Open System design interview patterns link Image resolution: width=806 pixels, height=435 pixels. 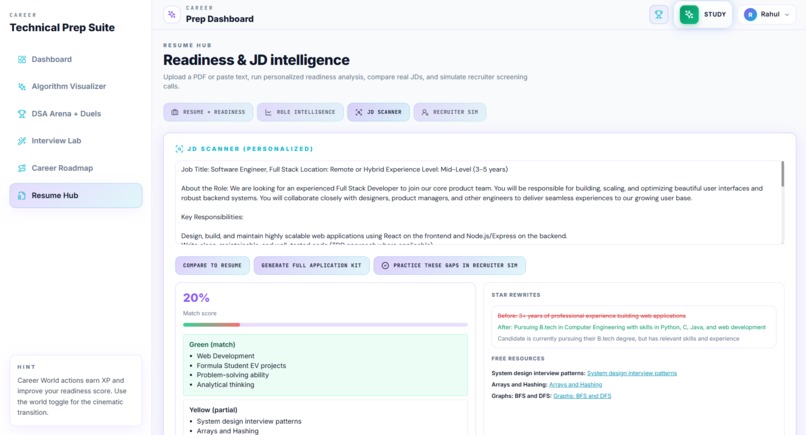tap(632, 373)
